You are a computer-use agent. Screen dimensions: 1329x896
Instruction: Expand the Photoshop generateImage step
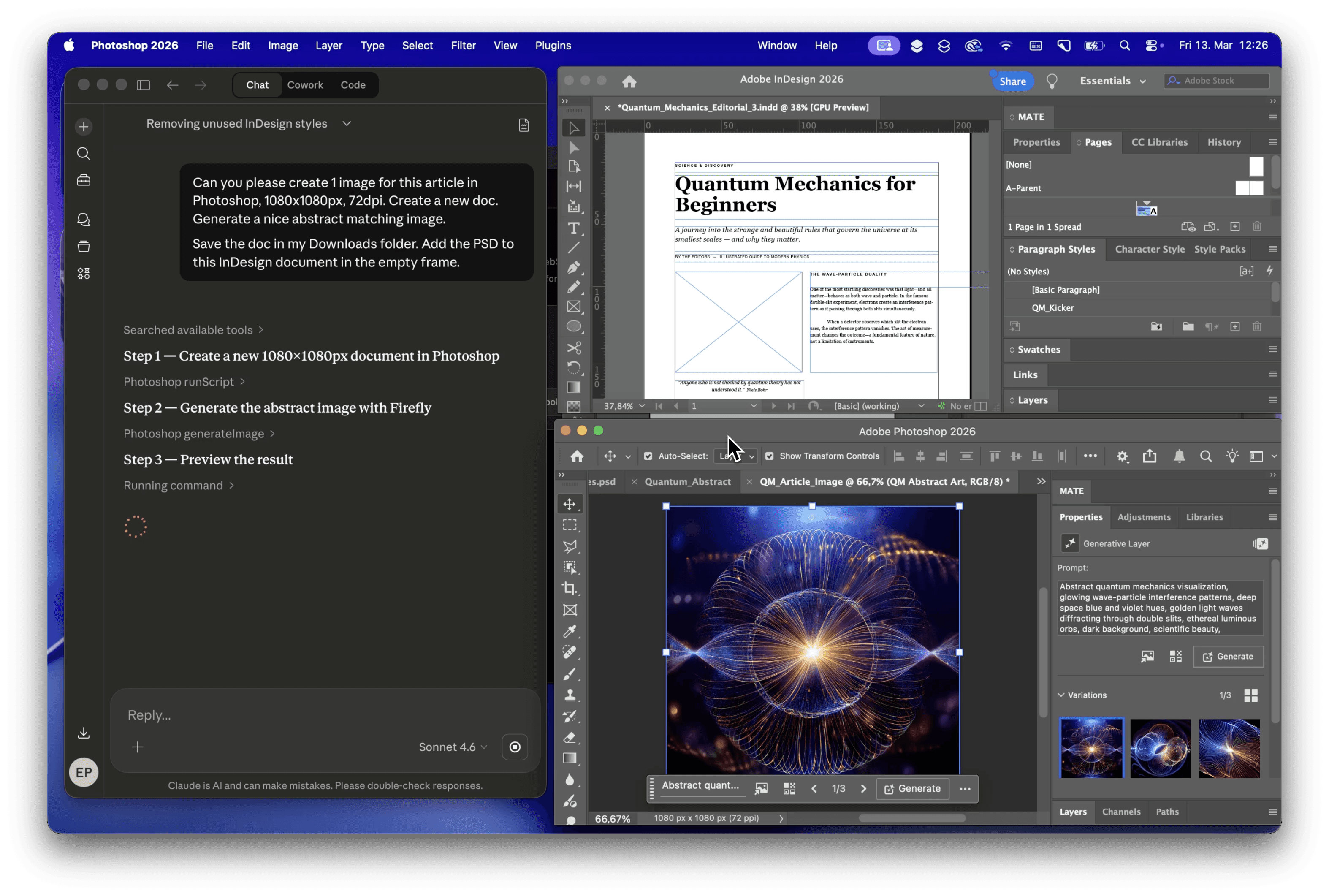[199, 434]
